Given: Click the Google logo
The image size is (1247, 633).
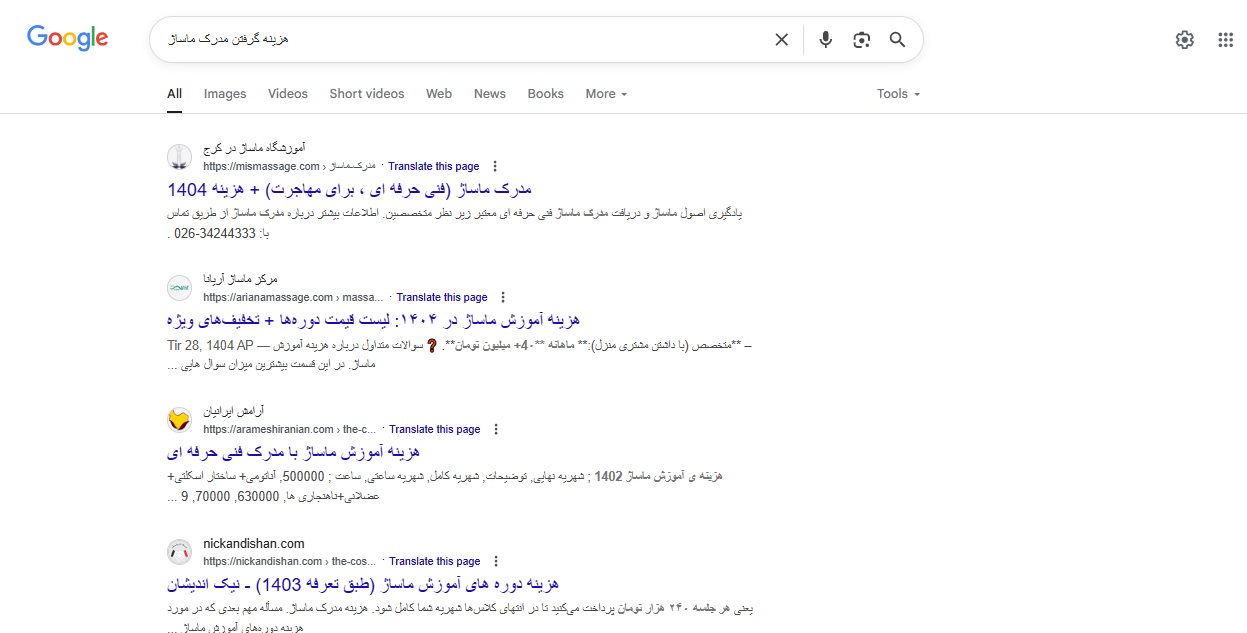Looking at the screenshot, I should point(67,38).
